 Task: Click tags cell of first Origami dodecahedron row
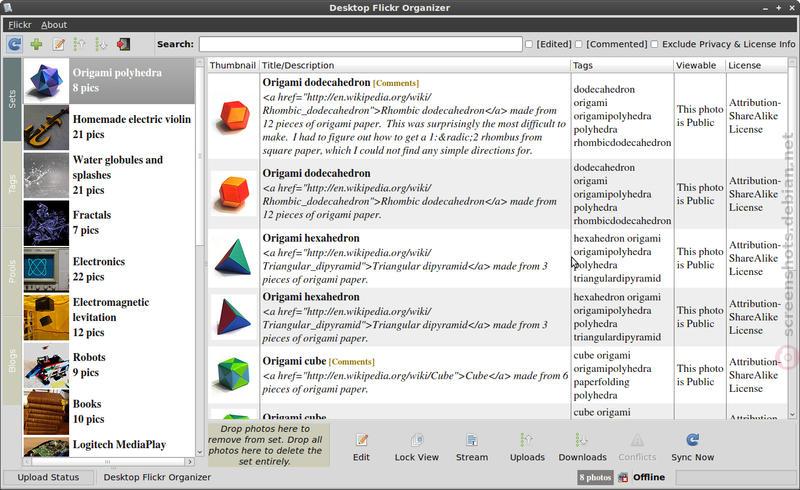coord(622,116)
